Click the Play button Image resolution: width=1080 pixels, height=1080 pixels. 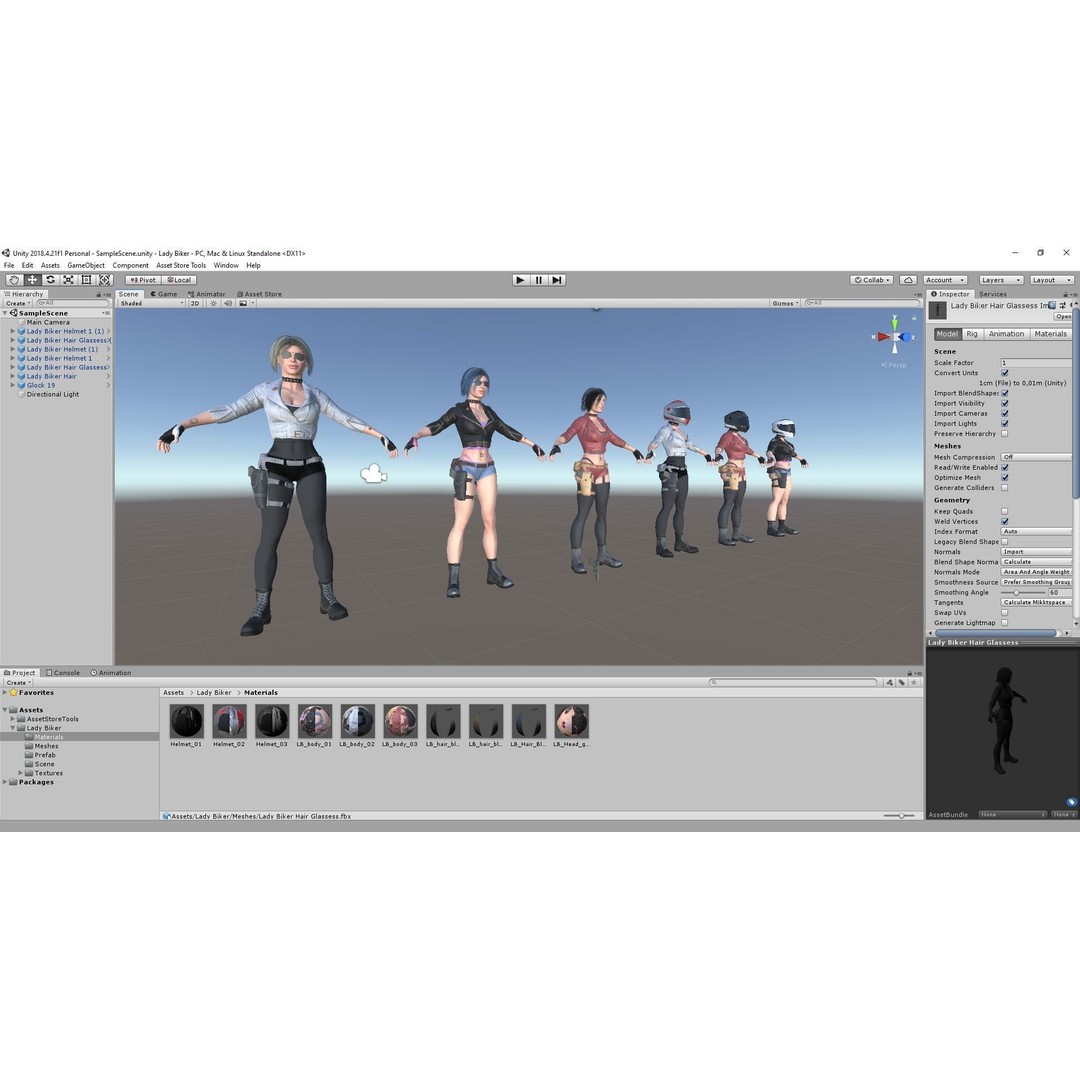coord(520,280)
